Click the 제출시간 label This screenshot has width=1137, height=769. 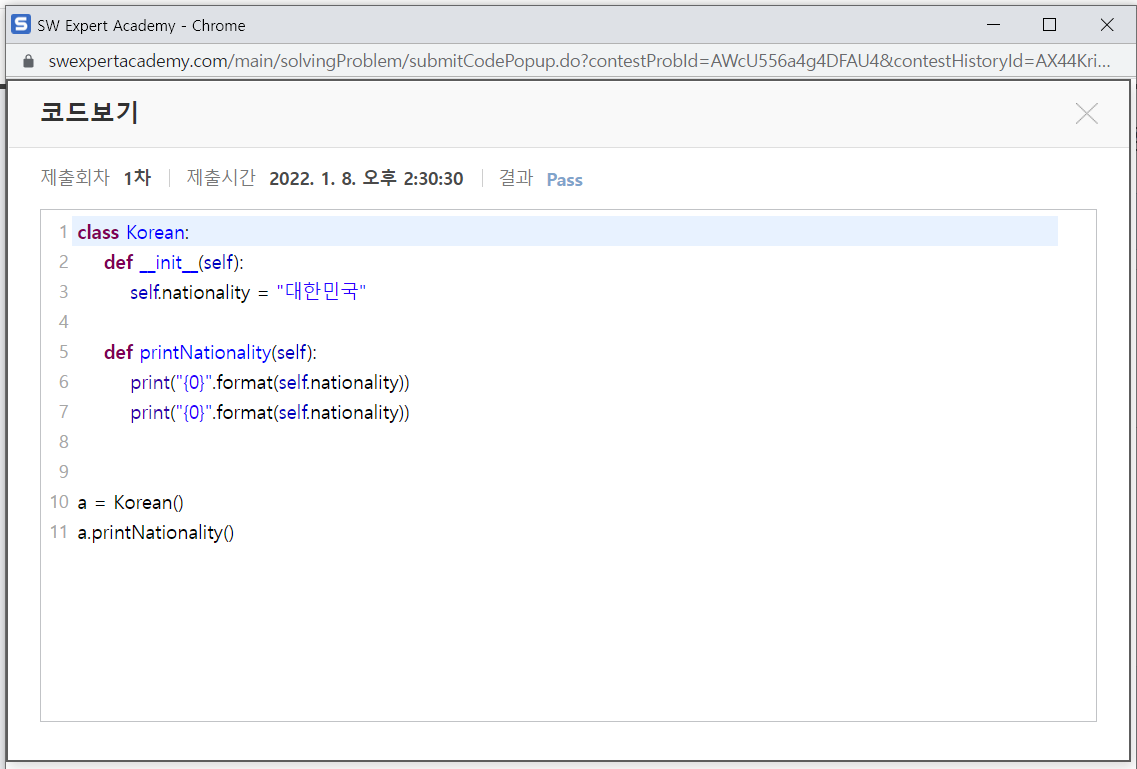click(x=221, y=178)
